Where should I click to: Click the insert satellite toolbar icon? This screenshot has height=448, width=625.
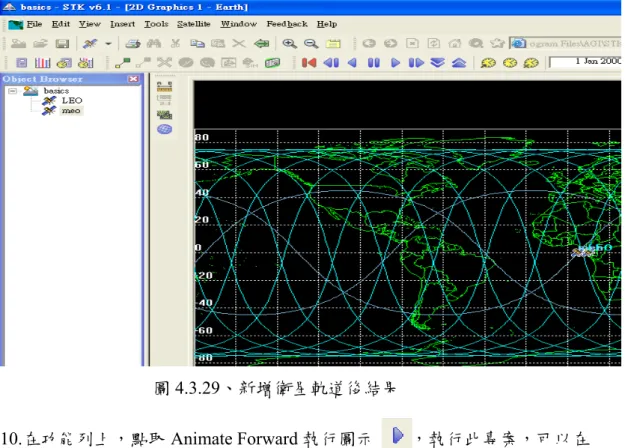(x=90, y=43)
